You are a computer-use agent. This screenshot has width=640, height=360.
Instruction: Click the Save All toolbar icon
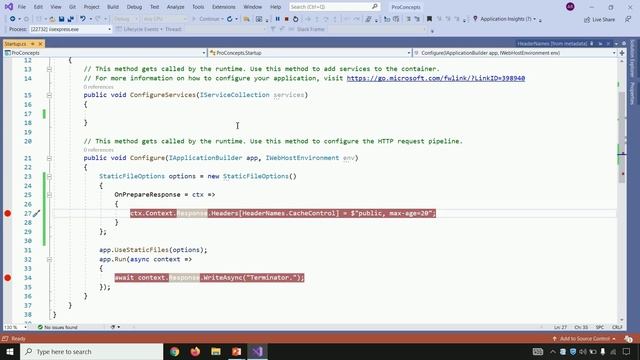tap(70, 19)
